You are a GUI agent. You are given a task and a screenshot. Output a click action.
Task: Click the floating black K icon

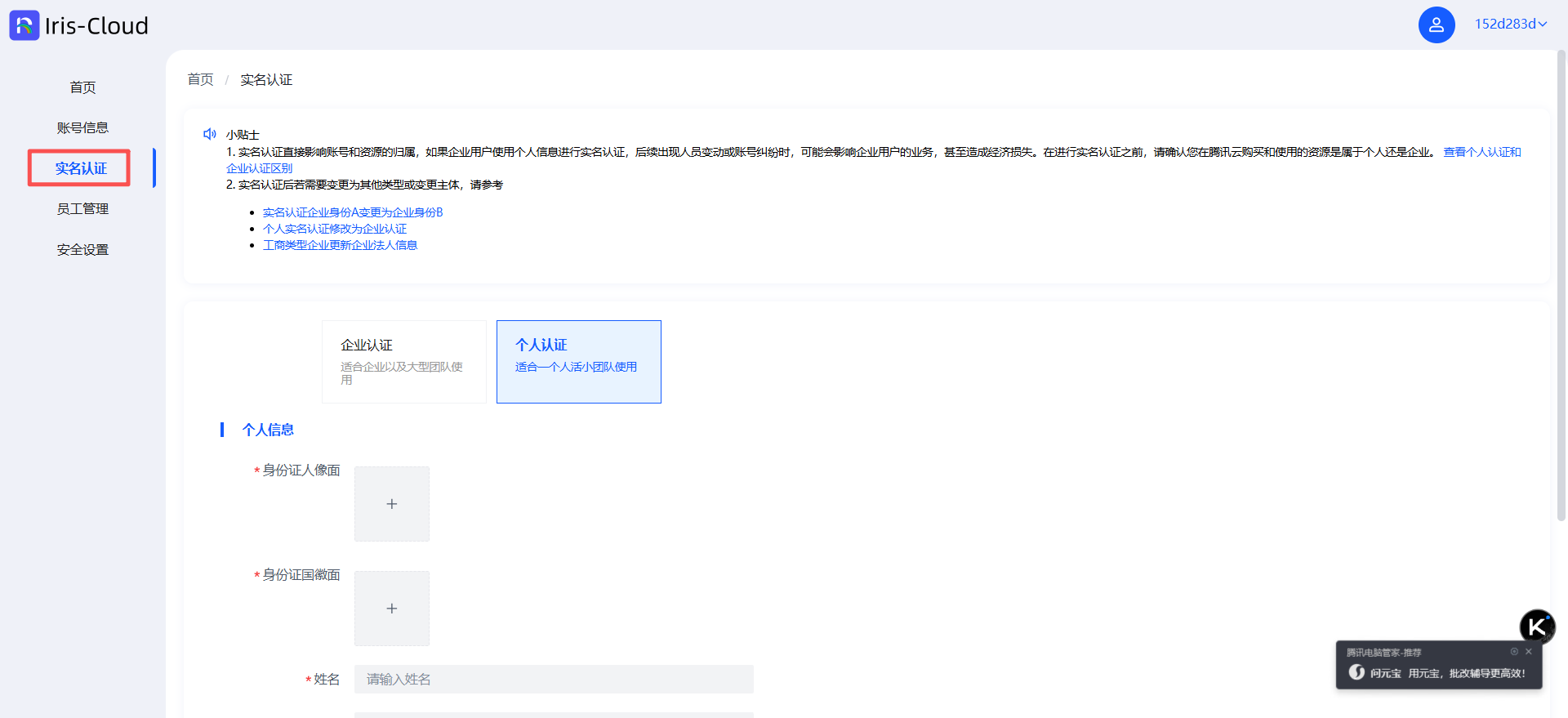1538,627
